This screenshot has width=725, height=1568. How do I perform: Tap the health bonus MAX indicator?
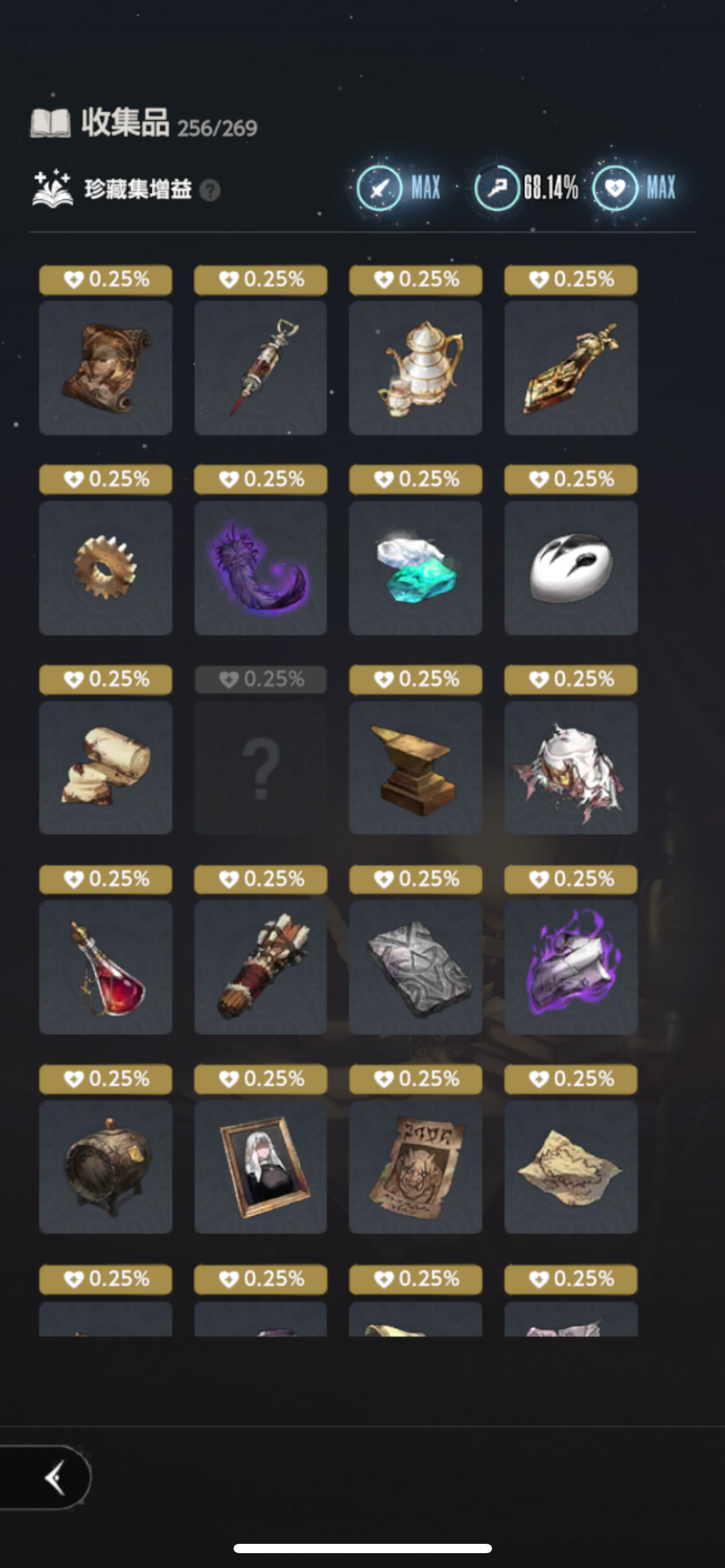pyautogui.click(x=634, y=188)
